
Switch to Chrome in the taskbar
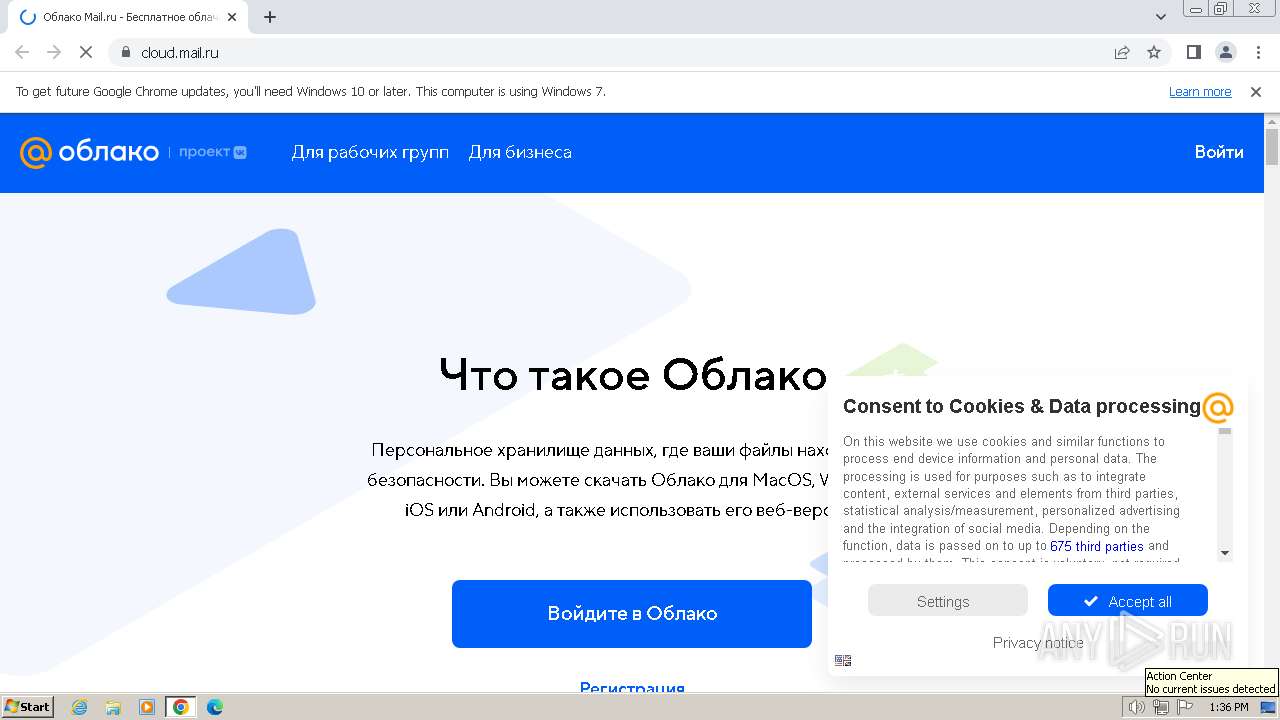[180, 707]
